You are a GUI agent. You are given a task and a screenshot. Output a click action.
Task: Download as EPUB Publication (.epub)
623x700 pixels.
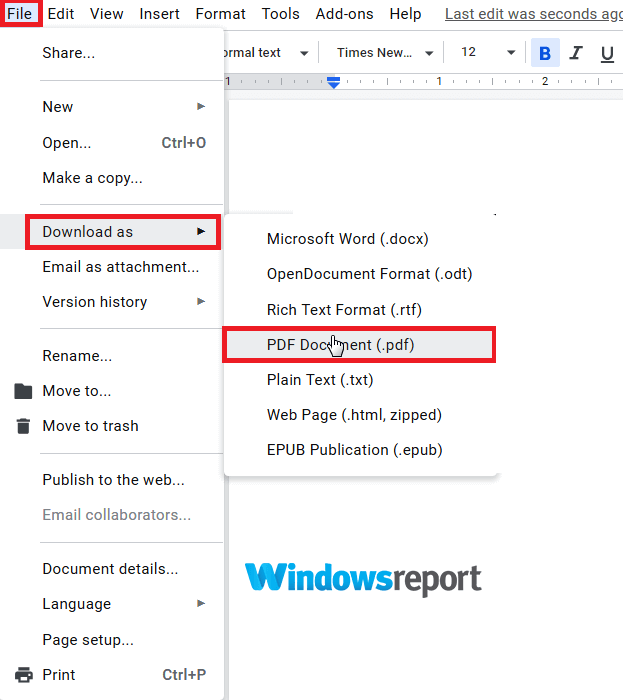coord(360,450)
